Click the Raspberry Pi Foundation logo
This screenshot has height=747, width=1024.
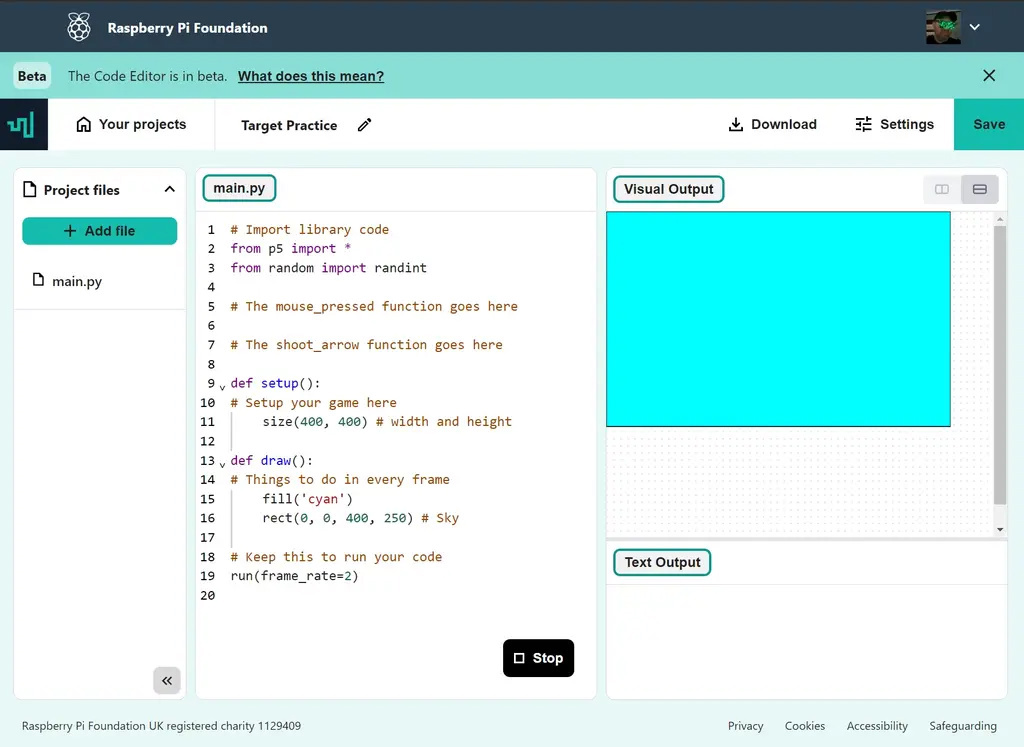(x=79, y=26)
